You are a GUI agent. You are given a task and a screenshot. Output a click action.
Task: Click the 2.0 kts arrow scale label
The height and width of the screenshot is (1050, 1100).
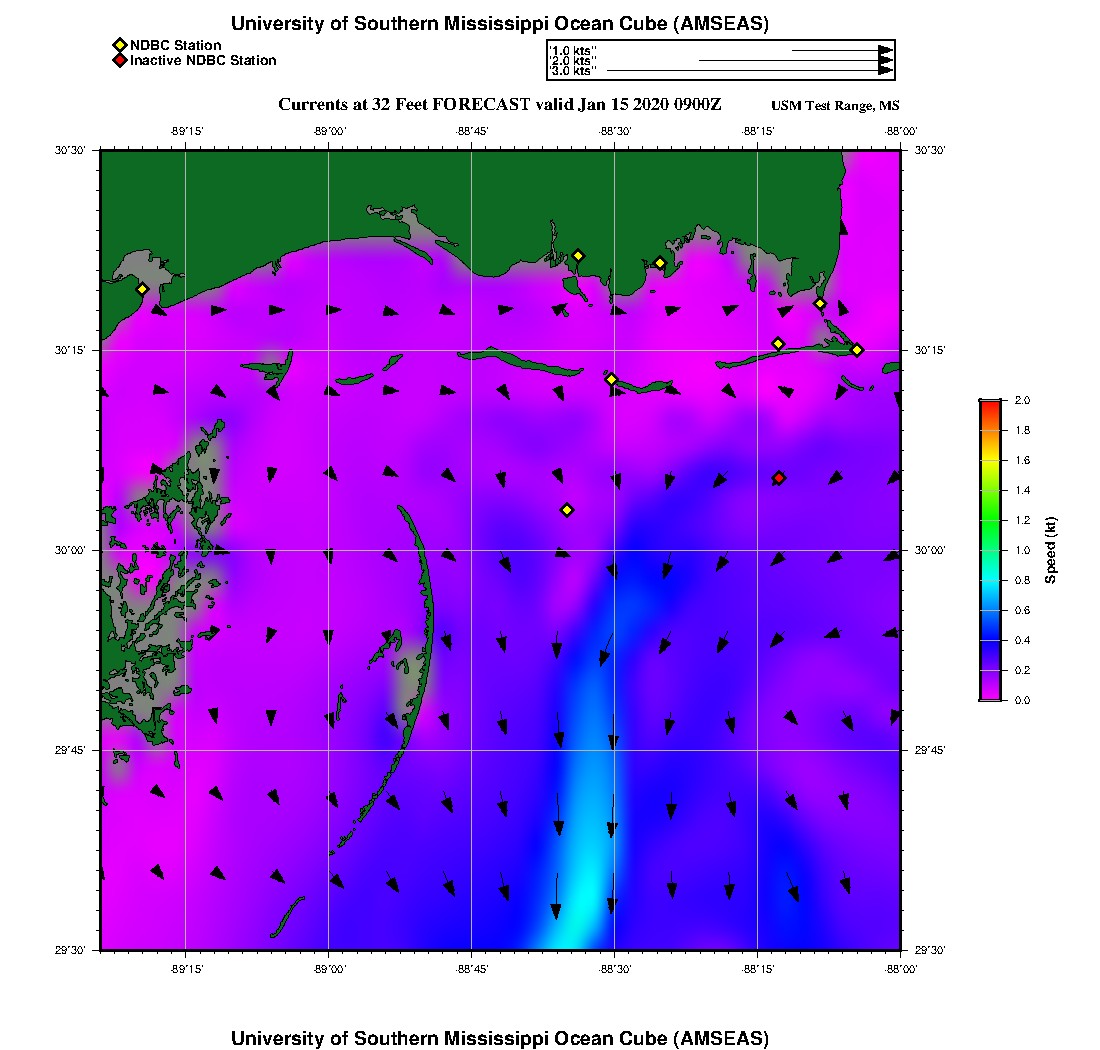click(573, 61)
